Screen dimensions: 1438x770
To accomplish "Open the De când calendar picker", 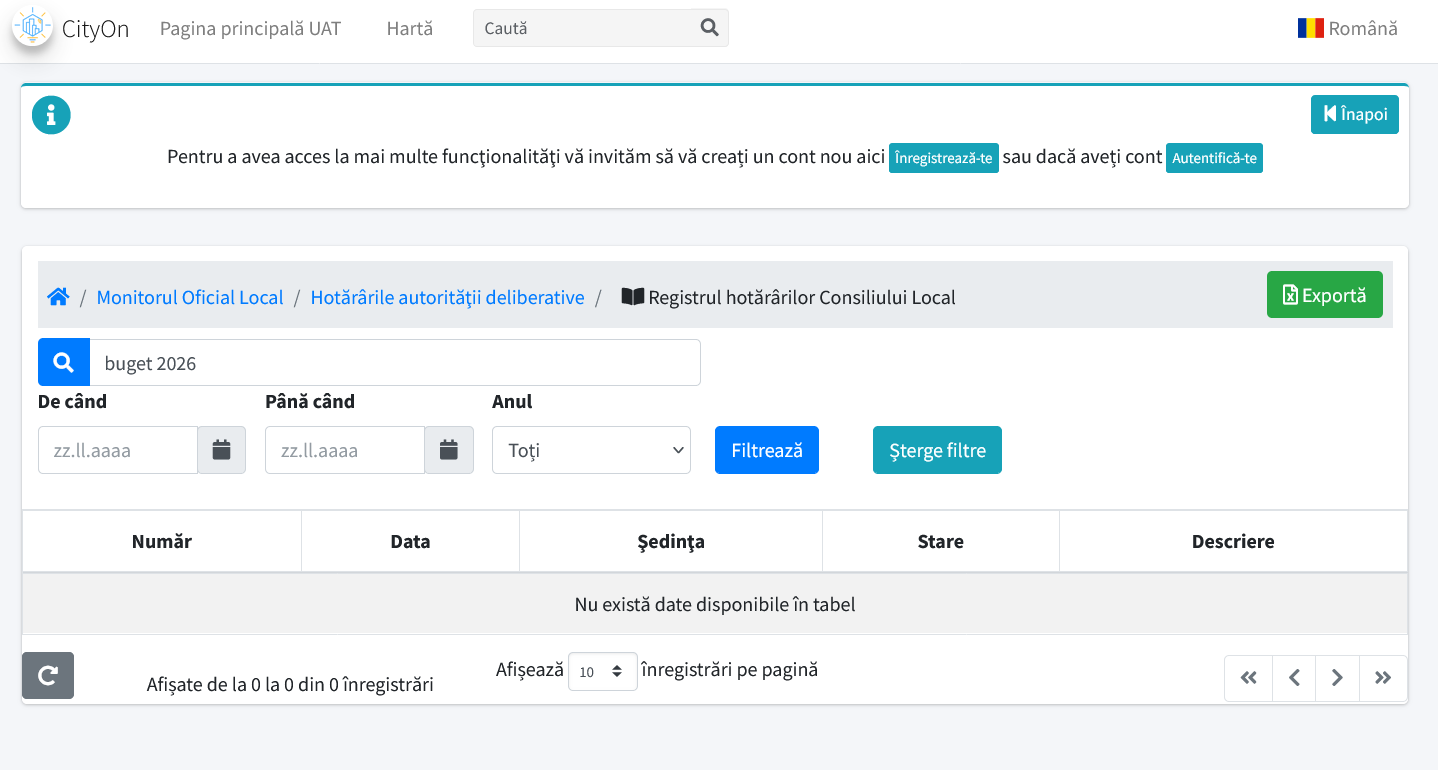I will pos(221,450).
